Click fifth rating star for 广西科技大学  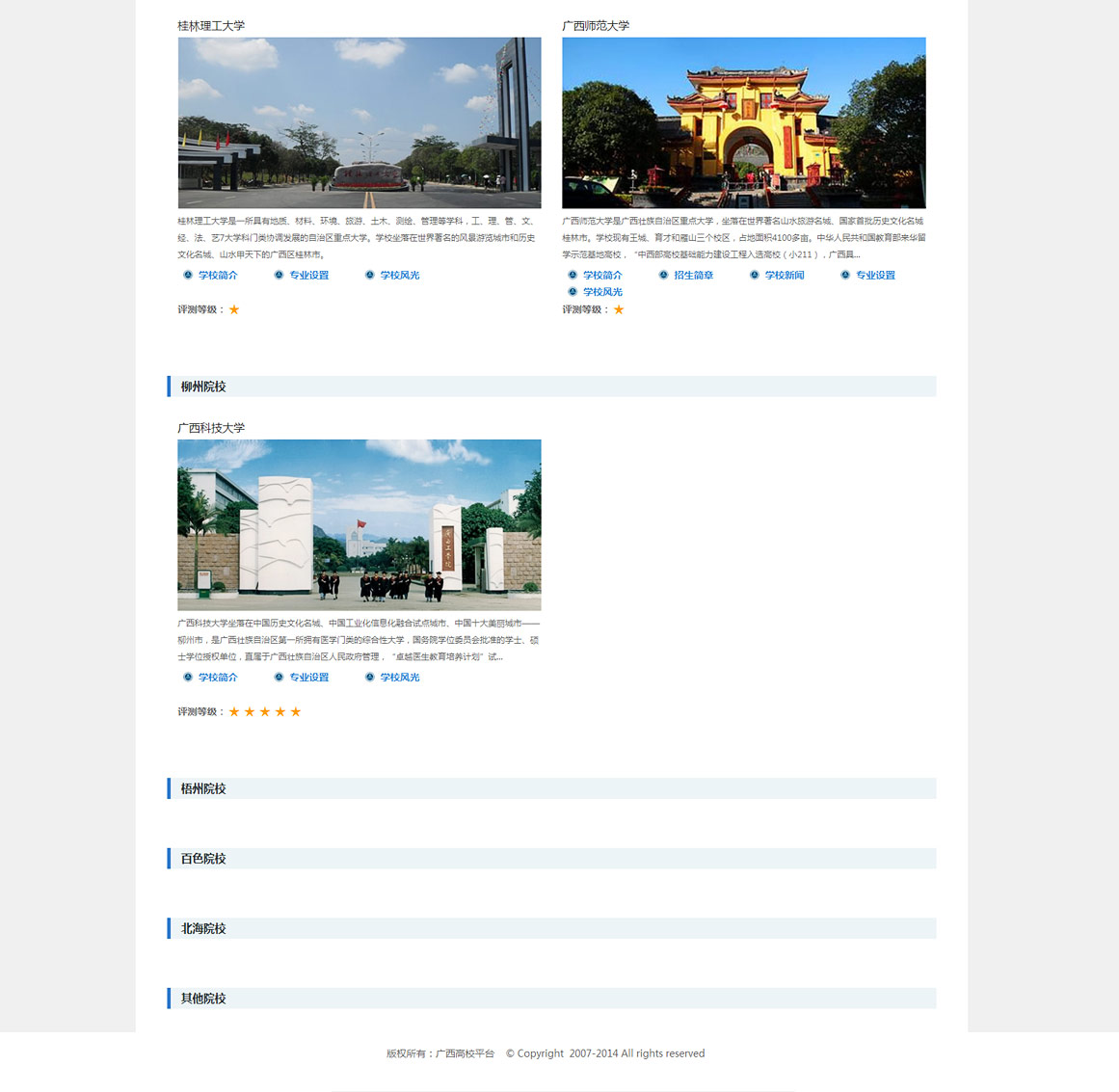click(296, 711)
